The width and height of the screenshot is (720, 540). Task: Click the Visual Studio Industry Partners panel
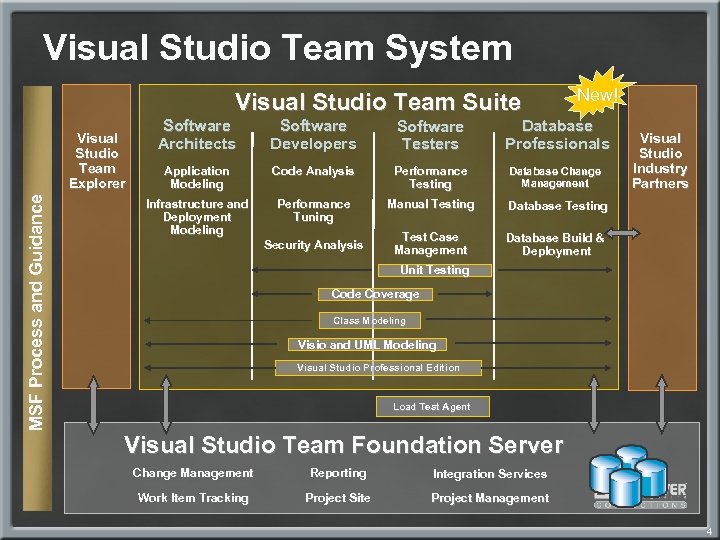tap(662, 237)
